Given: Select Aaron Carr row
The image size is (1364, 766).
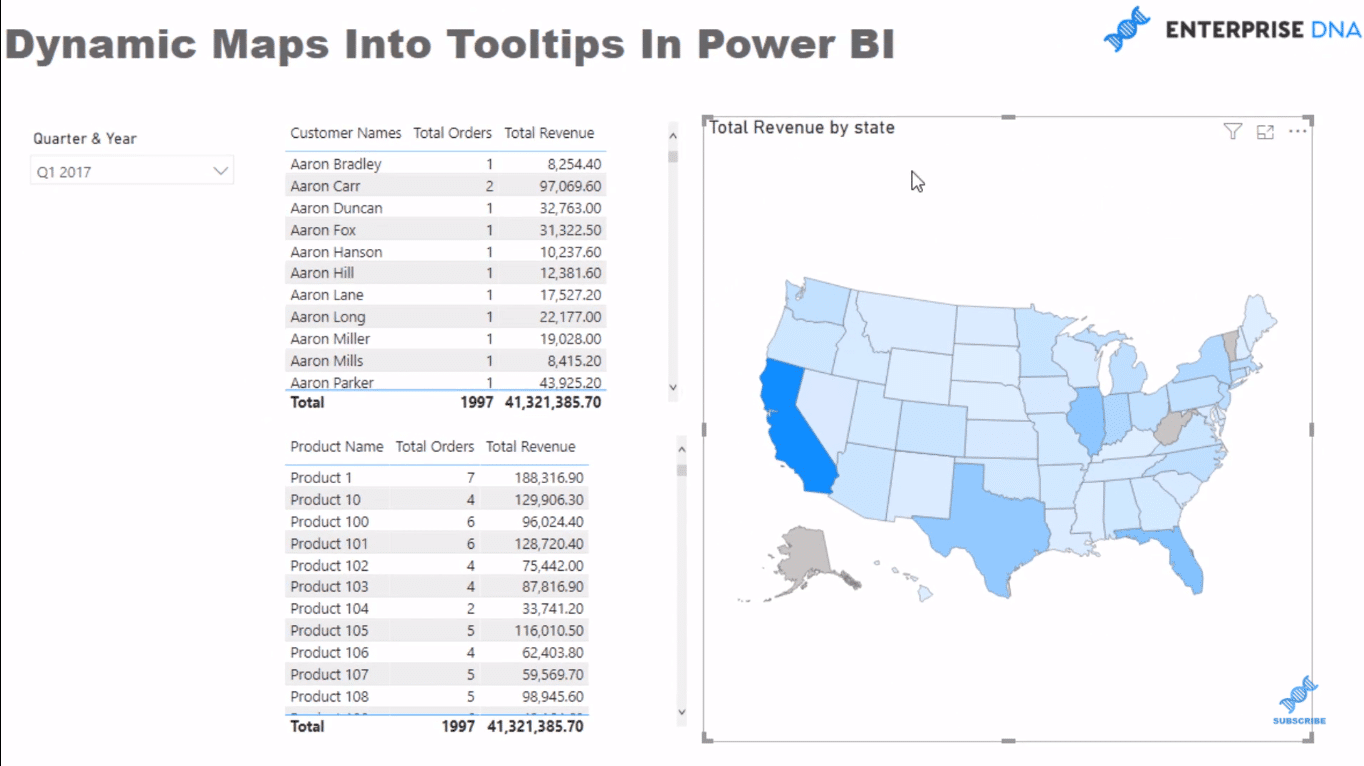Looking at the screenshot, I should 446,186.
